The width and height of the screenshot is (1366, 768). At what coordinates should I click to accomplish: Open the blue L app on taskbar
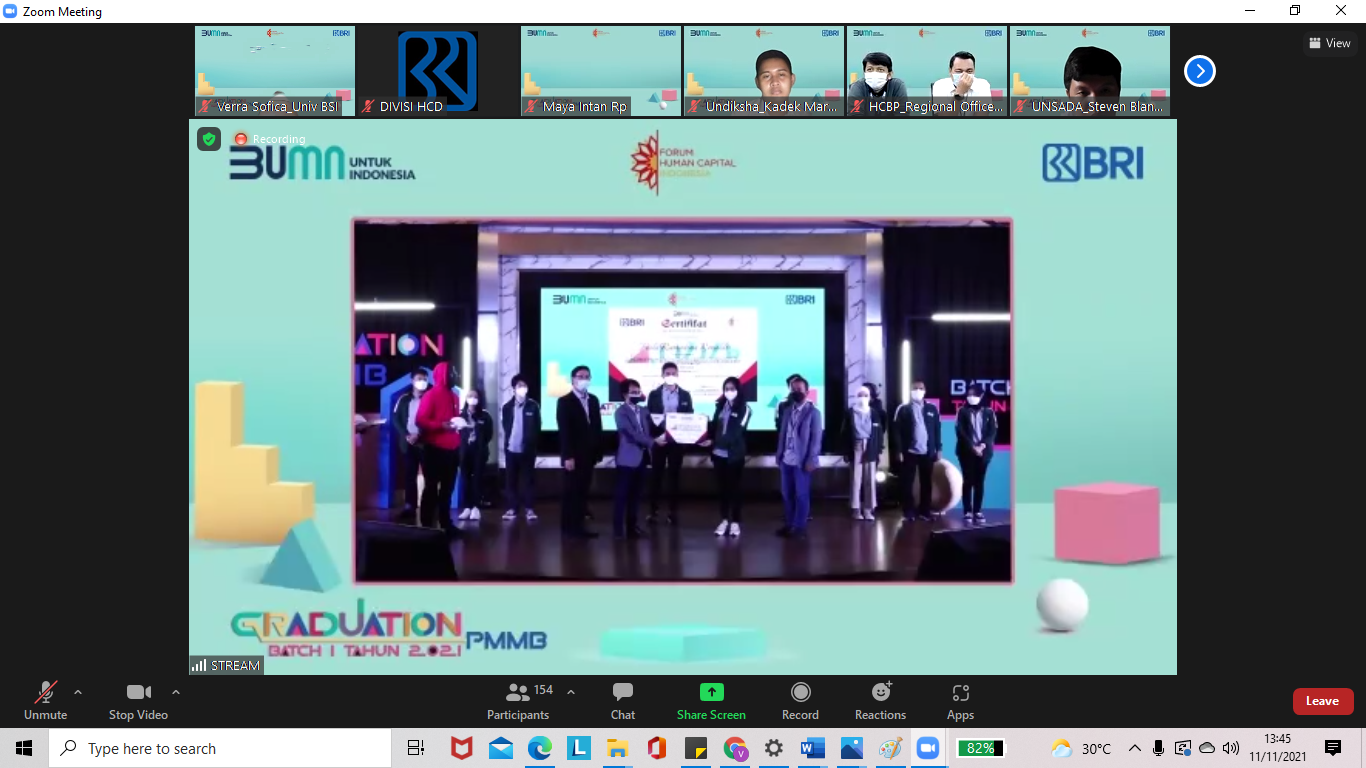point(578,748)
